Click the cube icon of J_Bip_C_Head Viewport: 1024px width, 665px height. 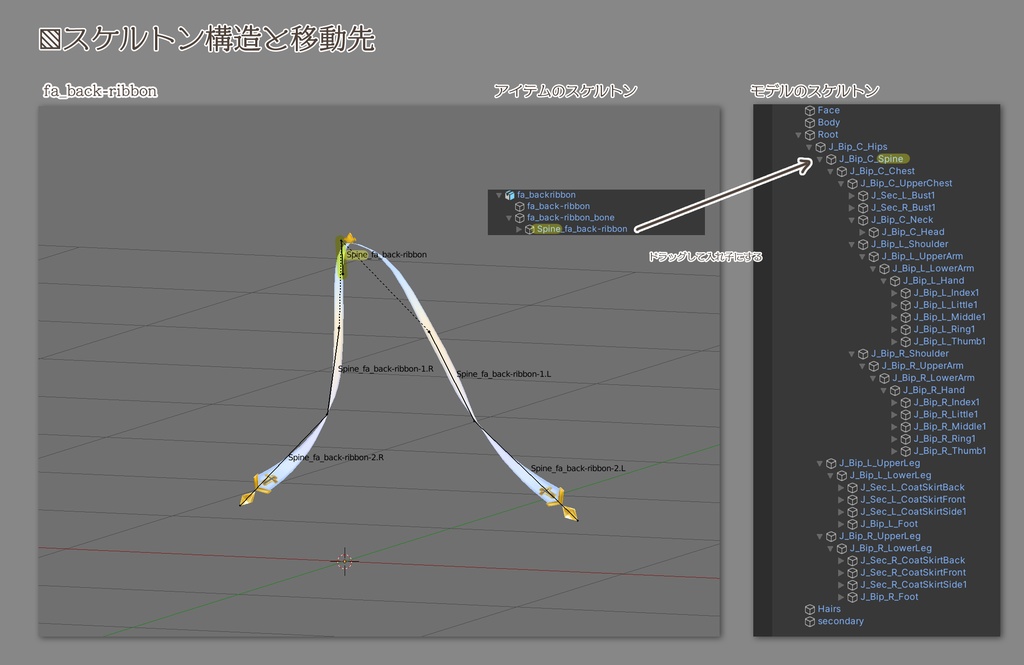pyautogui.click(x=874, y=232)
